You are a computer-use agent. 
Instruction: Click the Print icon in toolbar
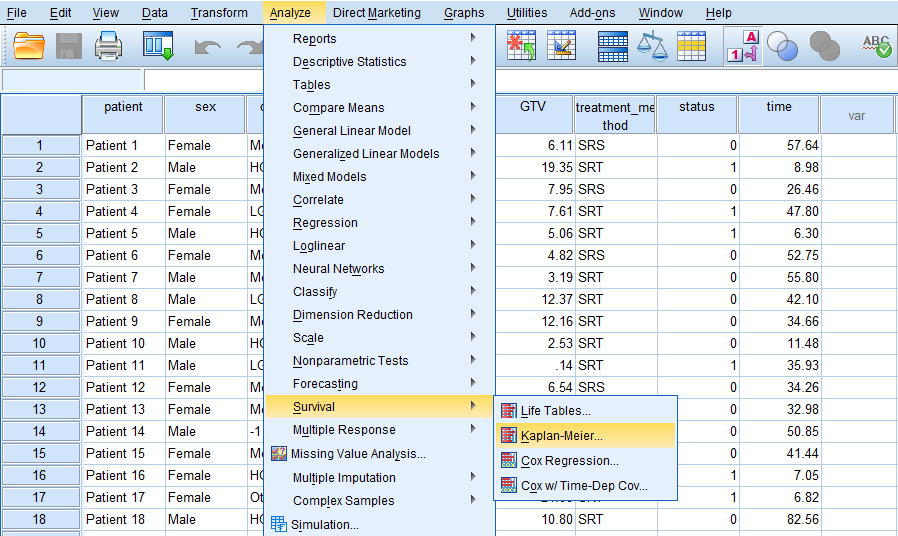[x=108, y=46]
